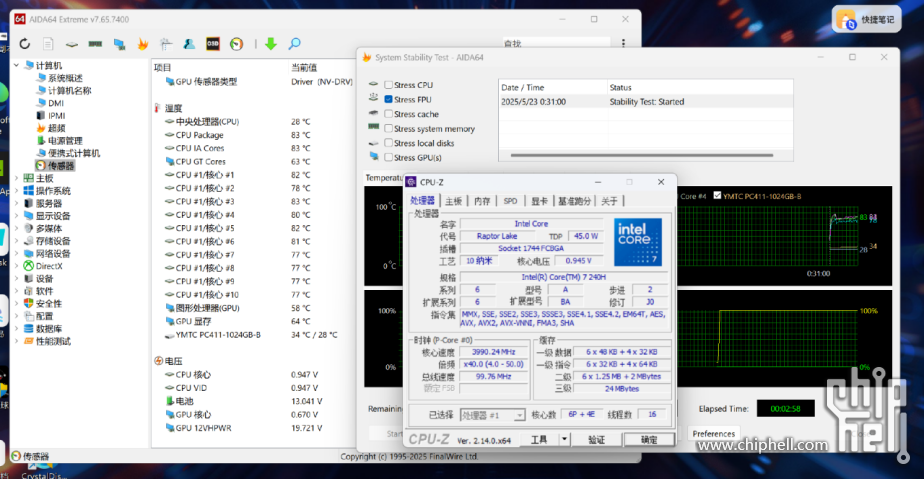
Task: Move the stability log horizontal scrollbar
Action: pos(642,155)
